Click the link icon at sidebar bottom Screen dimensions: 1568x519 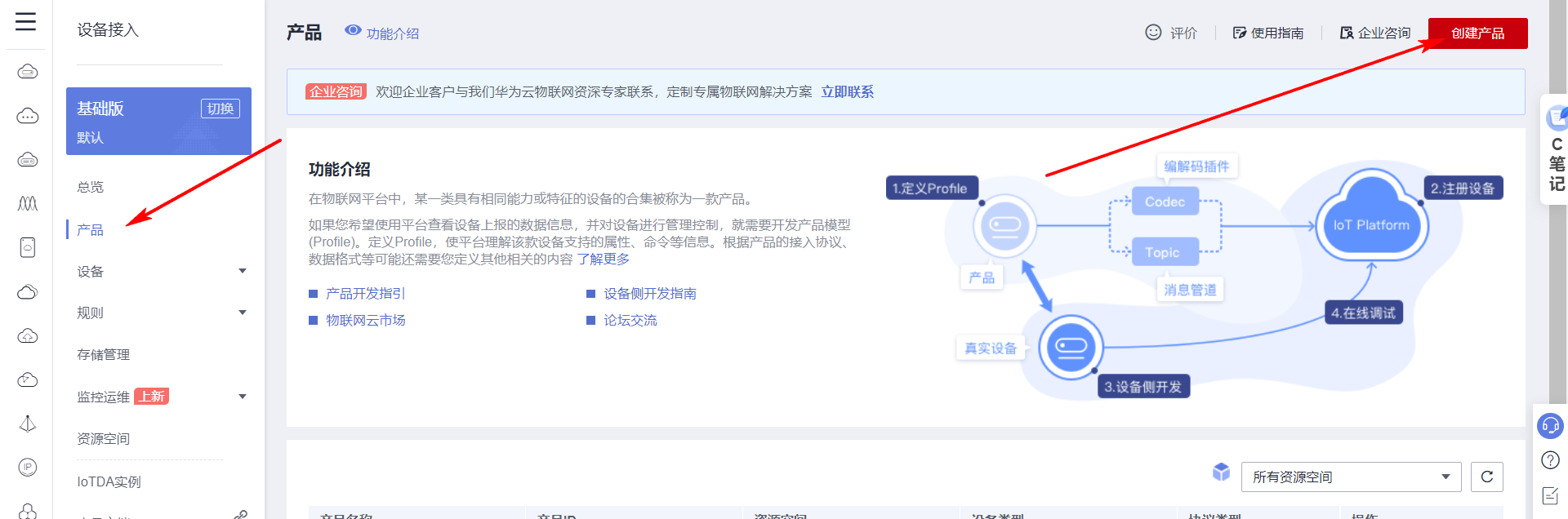pyautogui.click(x=240, y=514)
